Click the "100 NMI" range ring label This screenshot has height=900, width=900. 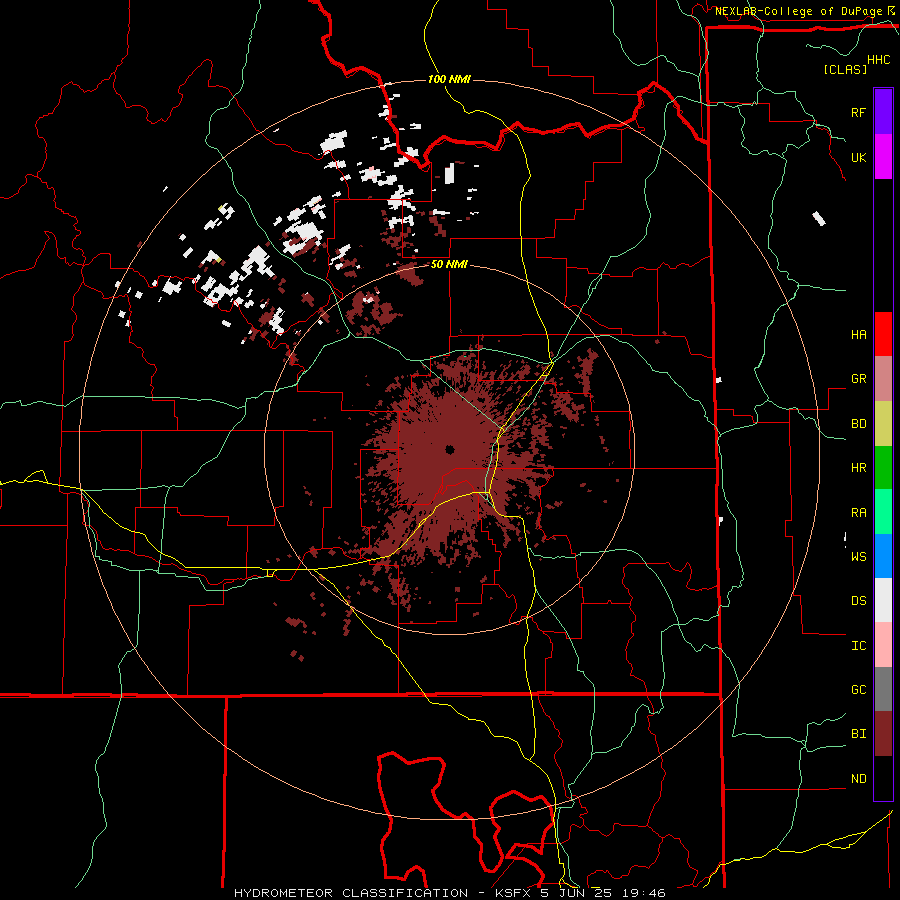(x=449, y=79)
